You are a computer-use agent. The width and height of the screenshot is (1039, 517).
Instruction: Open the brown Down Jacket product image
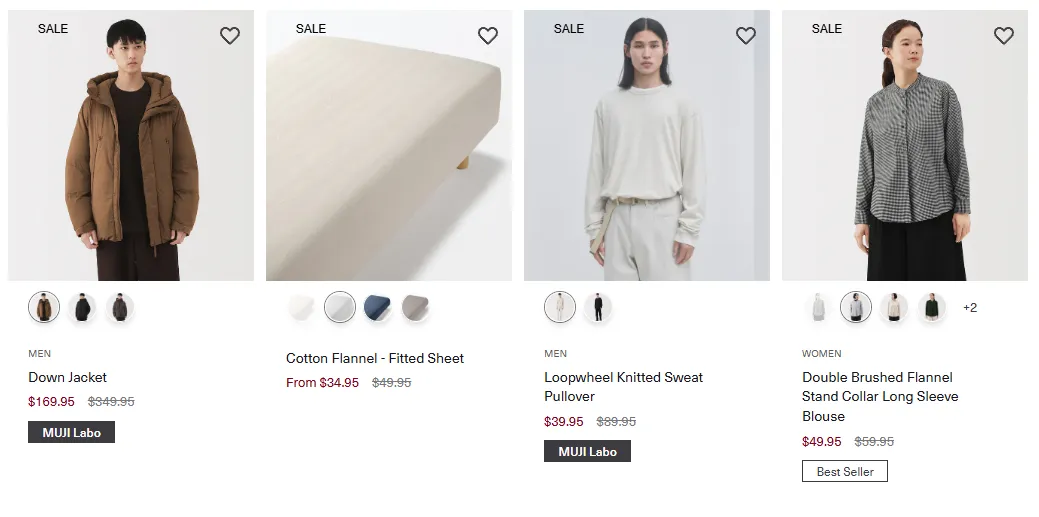[131, 145]
